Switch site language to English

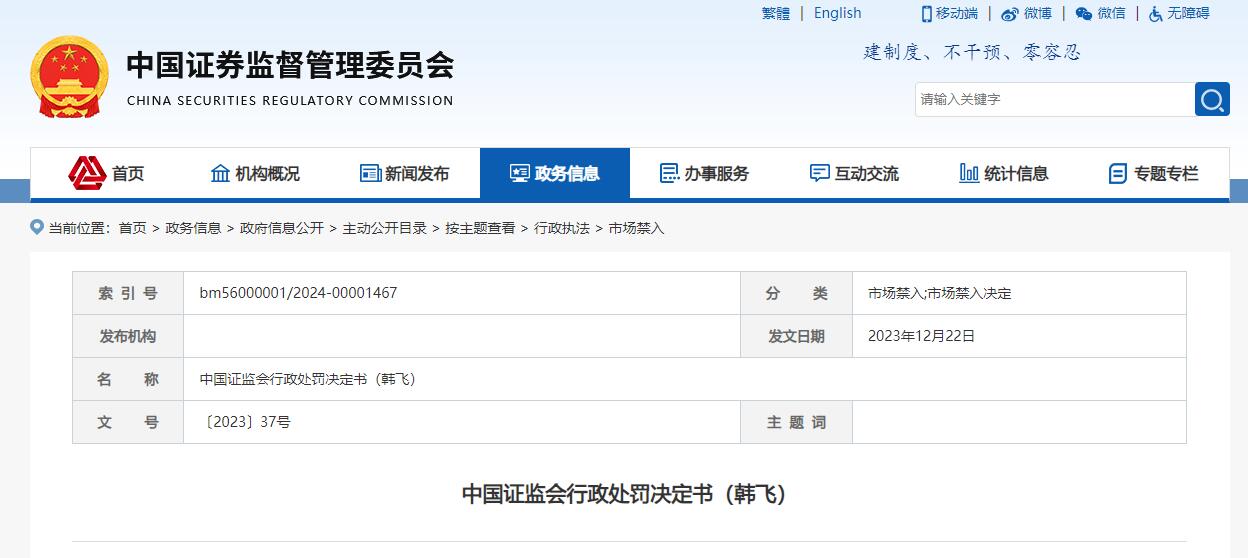pos(837,13)
